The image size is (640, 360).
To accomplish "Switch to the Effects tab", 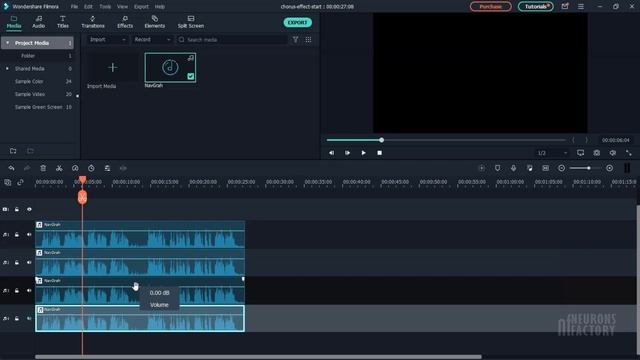I will [125, 22].
